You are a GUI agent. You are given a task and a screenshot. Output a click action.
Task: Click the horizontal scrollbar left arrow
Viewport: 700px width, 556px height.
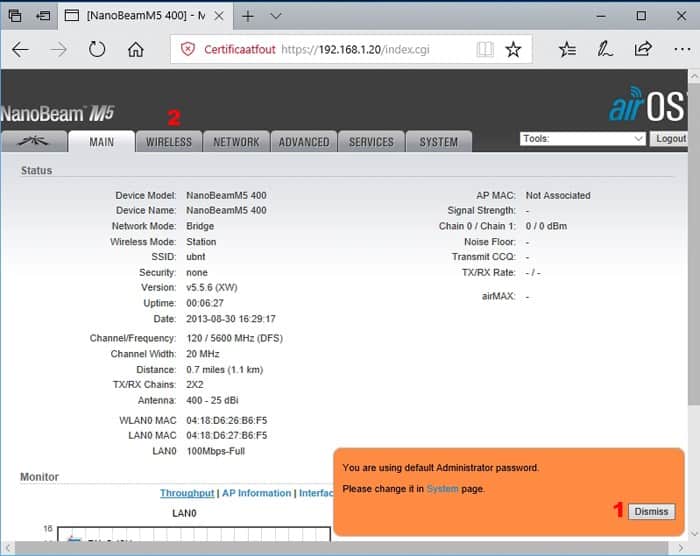8,548
